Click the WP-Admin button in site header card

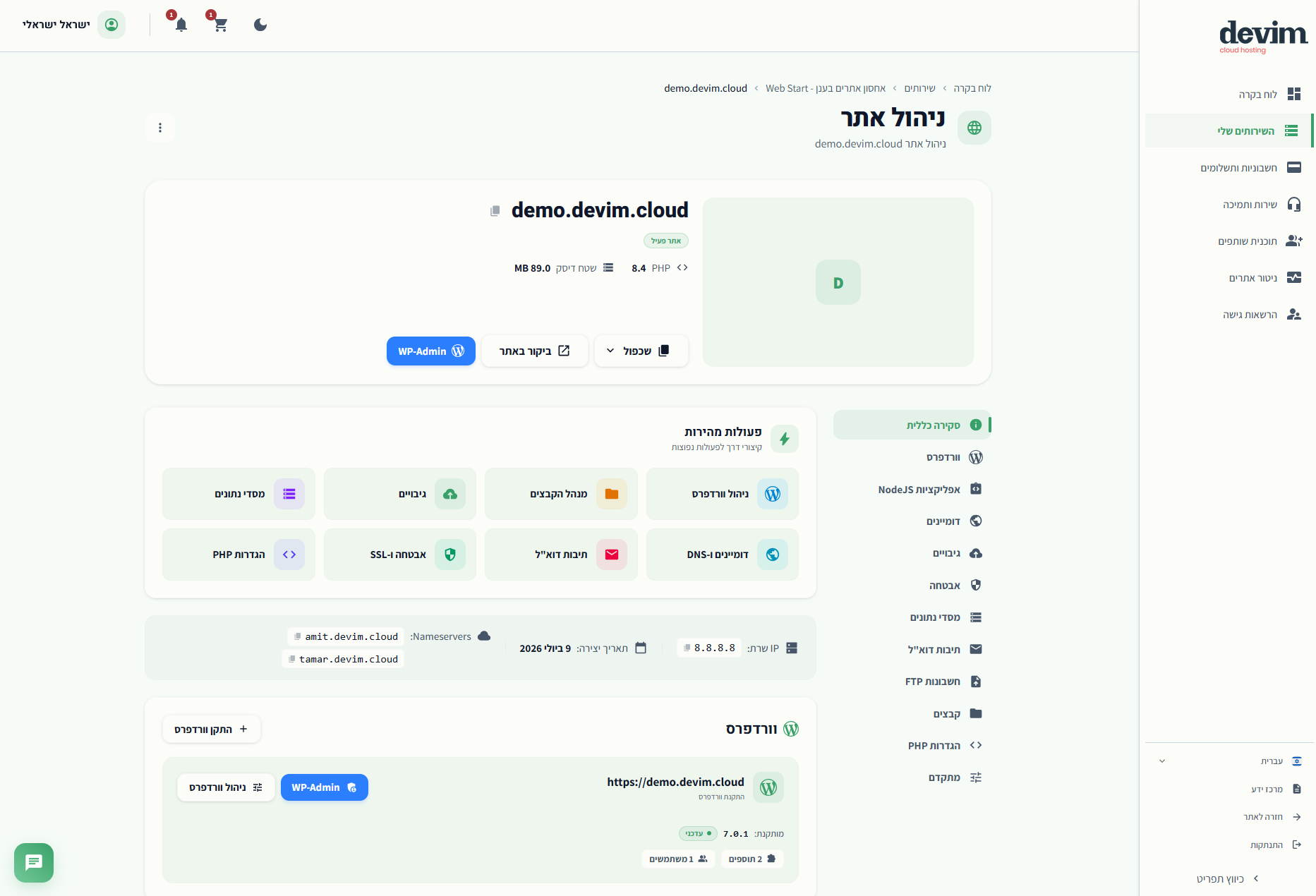click(x=431, y=351)
